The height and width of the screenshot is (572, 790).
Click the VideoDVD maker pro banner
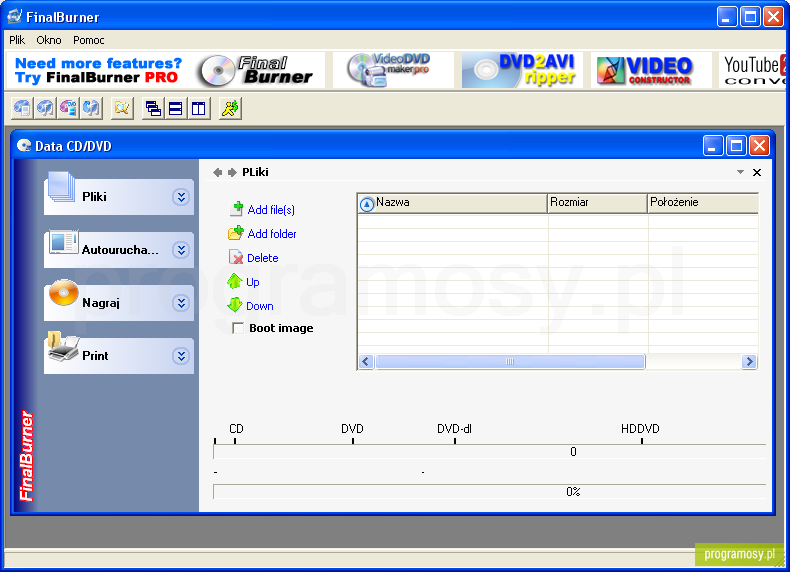tap(393, 70)
